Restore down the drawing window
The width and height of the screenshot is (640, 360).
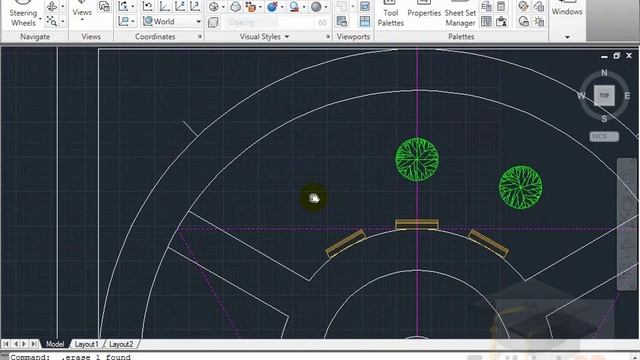point(616,56)
